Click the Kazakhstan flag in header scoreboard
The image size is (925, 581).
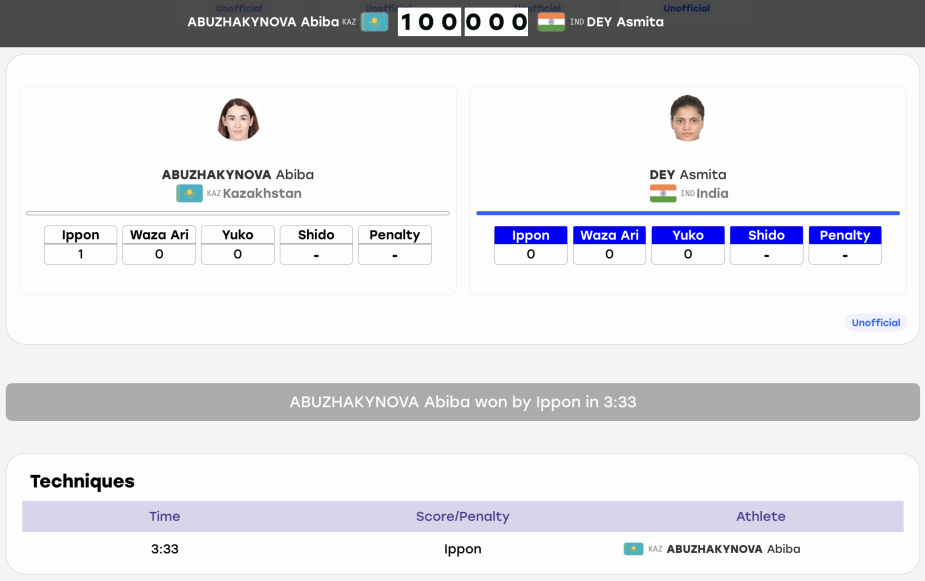[375, 22]
